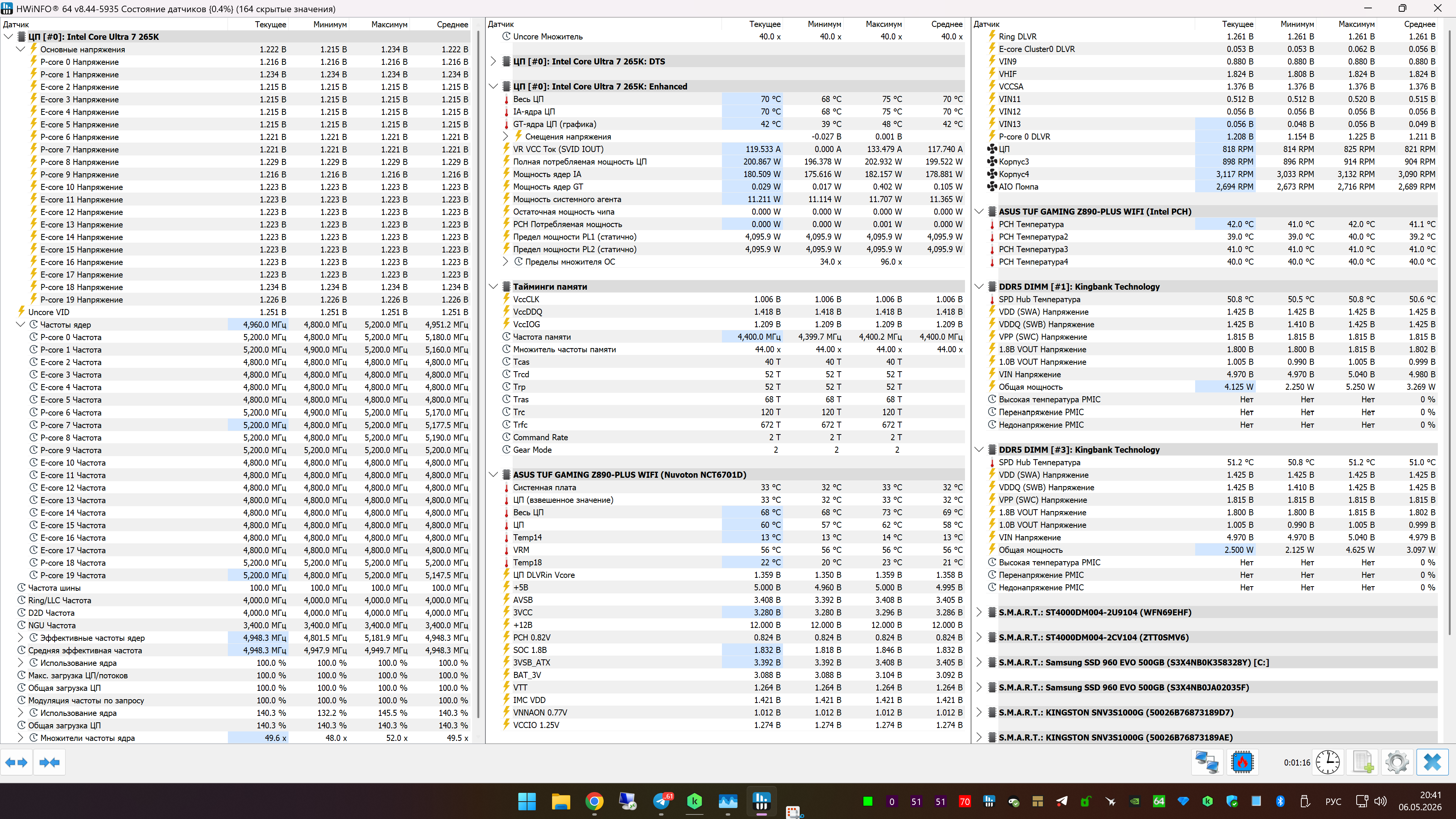Select the Частота памяти row
The width and height of the screenshot is (1456, 819).
[x=726, y=337]
